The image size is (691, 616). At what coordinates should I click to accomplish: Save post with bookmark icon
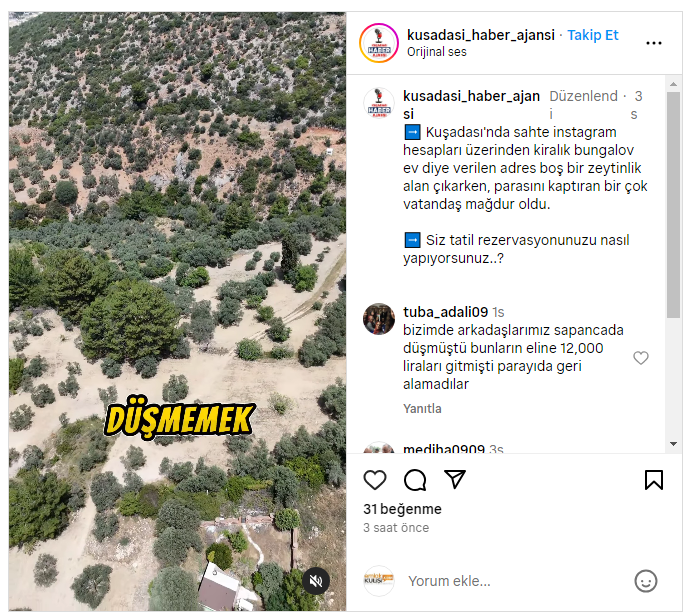654,480
